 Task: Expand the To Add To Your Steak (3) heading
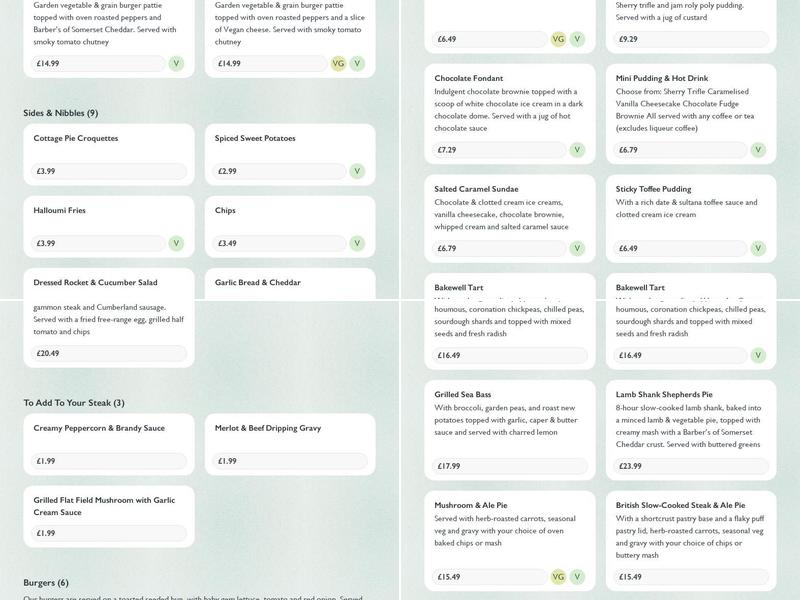tap(74, 403)
